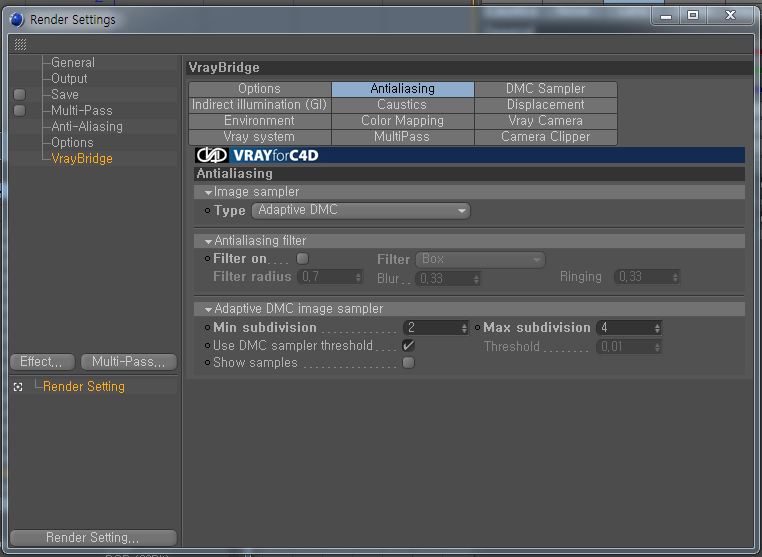This screenshot has height=557, width=762.
Task: Click the Filter radius stepper arrows
Action: pos(358,277)
